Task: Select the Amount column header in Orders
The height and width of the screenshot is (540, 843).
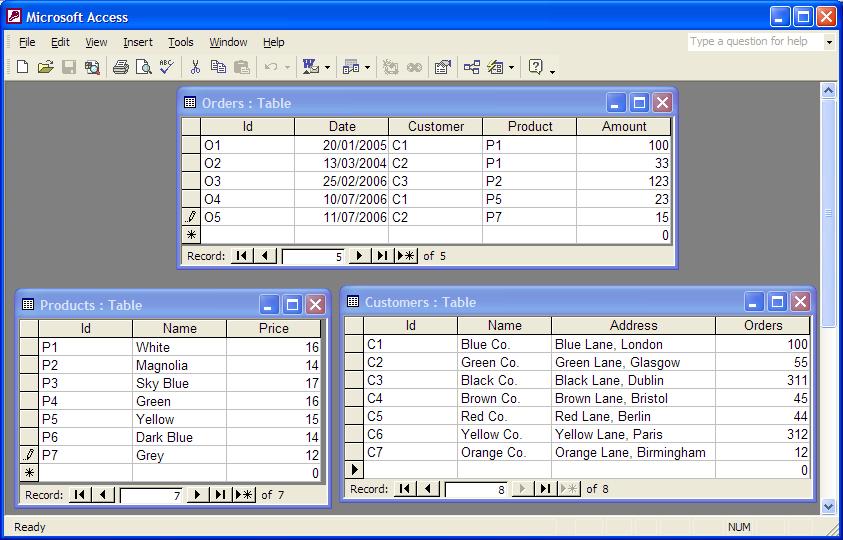Action: tap(624, 126)
